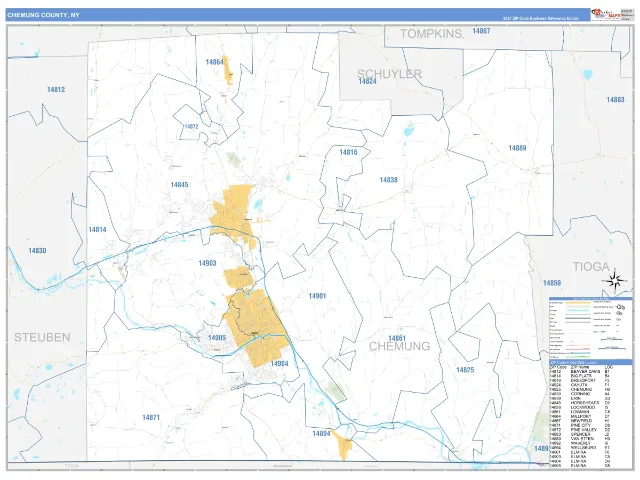
Task: Click the STEUBEN county label
Action: [42, 338]
